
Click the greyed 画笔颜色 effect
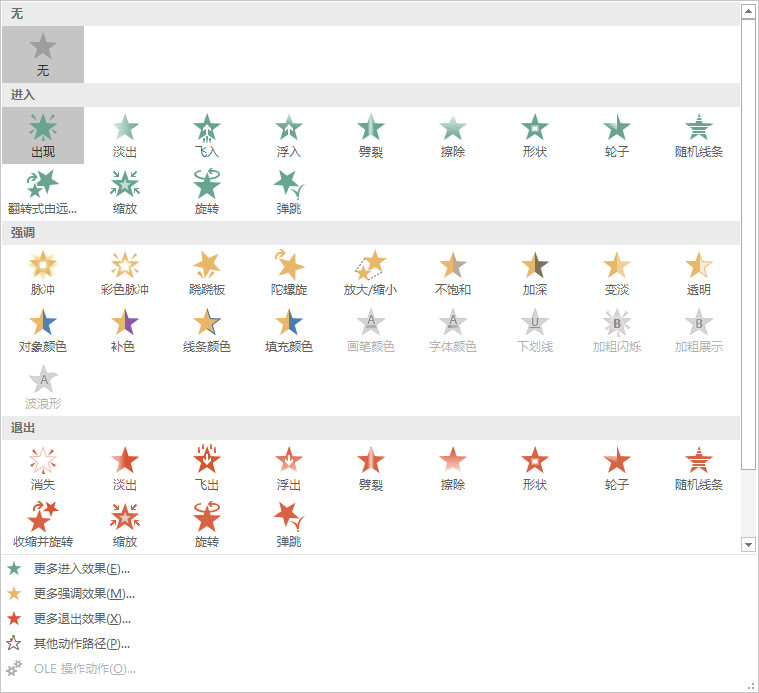coord(371,331)
